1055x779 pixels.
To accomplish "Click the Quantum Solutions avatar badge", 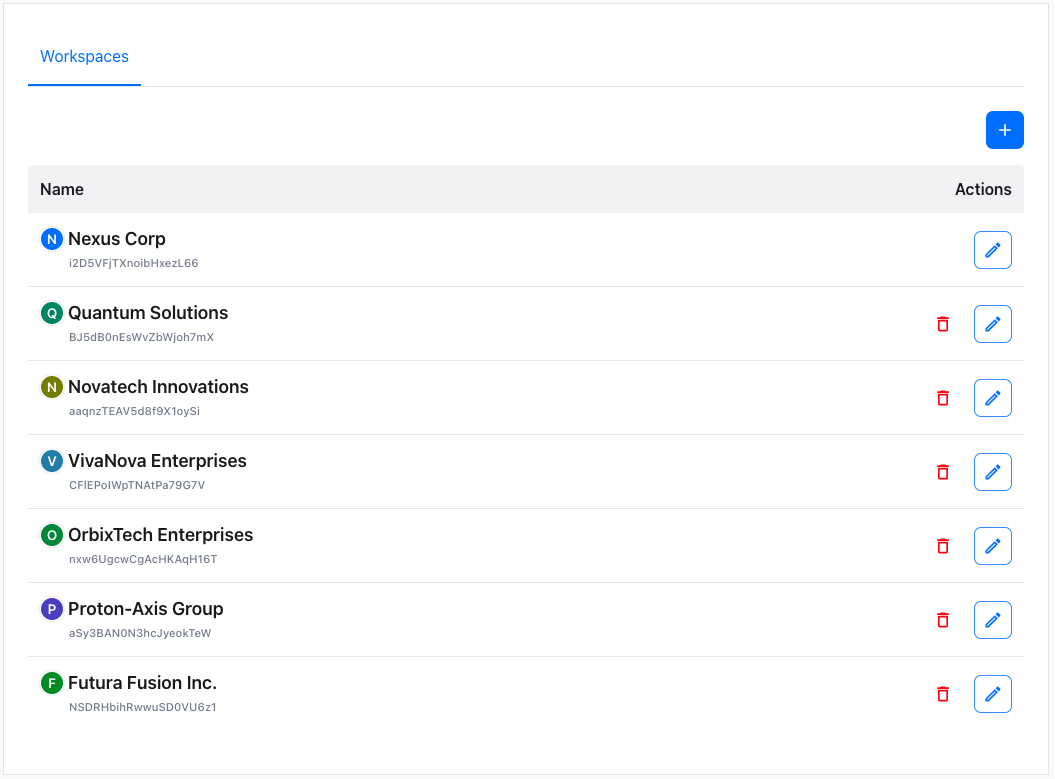I will [51, 313].
